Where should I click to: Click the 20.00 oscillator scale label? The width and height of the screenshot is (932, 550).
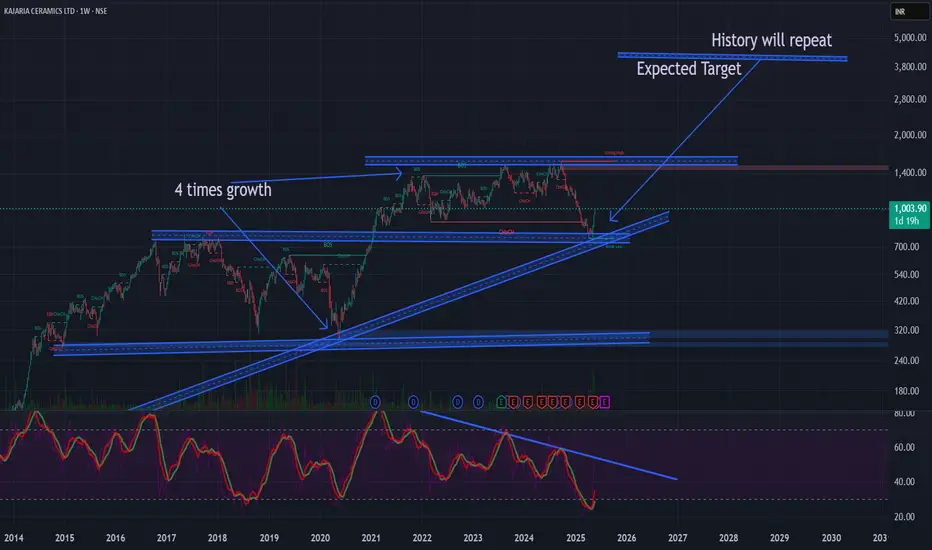coord(904,517)
